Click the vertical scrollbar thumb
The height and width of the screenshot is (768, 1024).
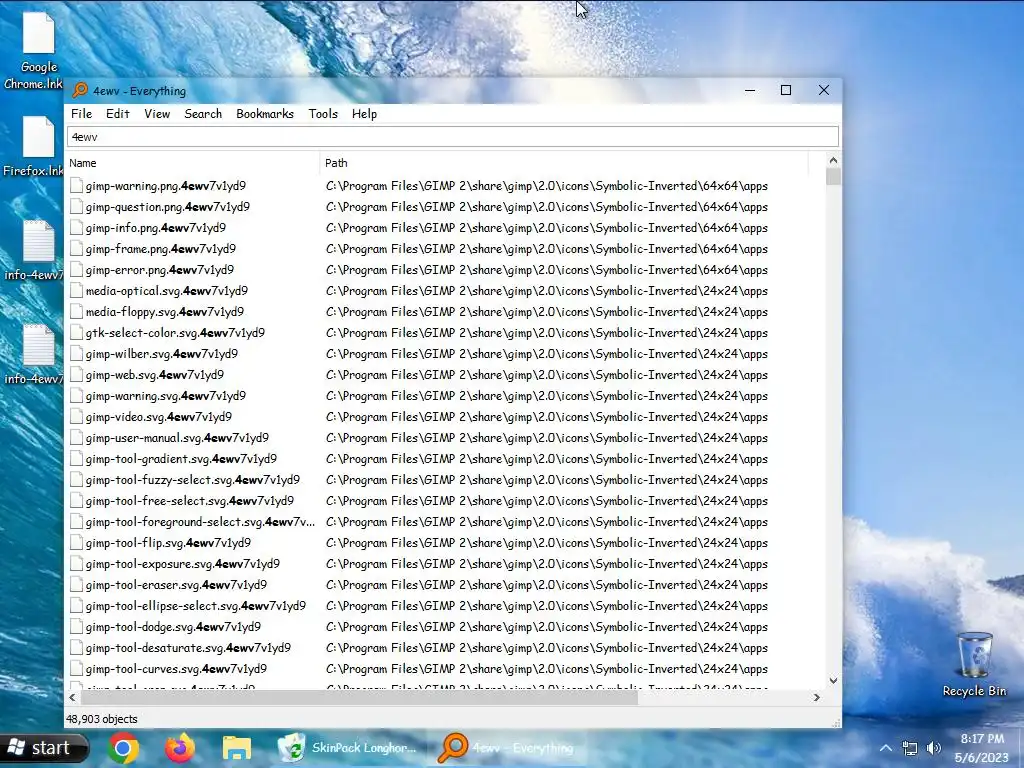[833, 176]
